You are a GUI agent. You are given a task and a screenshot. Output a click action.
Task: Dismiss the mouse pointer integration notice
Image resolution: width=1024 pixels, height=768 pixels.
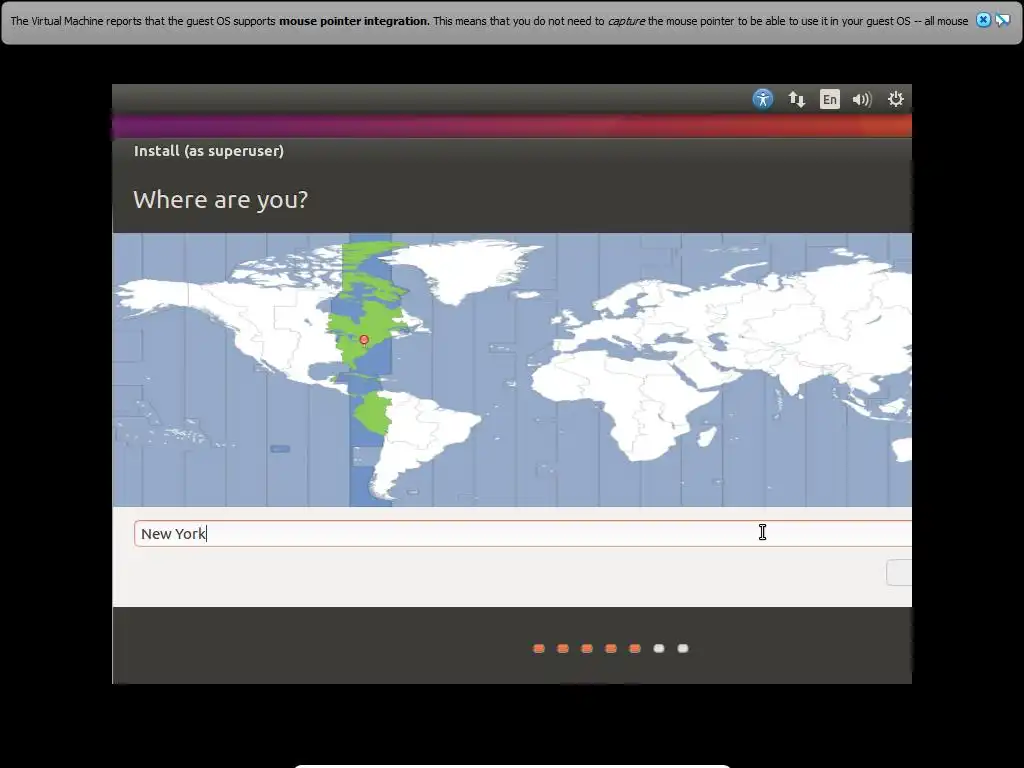point(983,20)
